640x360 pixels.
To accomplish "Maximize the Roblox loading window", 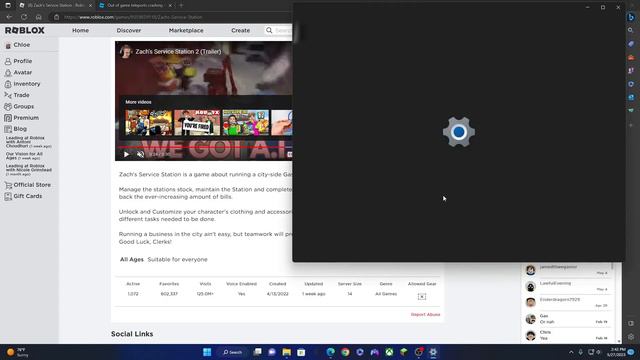I will [x=603, y=7].
